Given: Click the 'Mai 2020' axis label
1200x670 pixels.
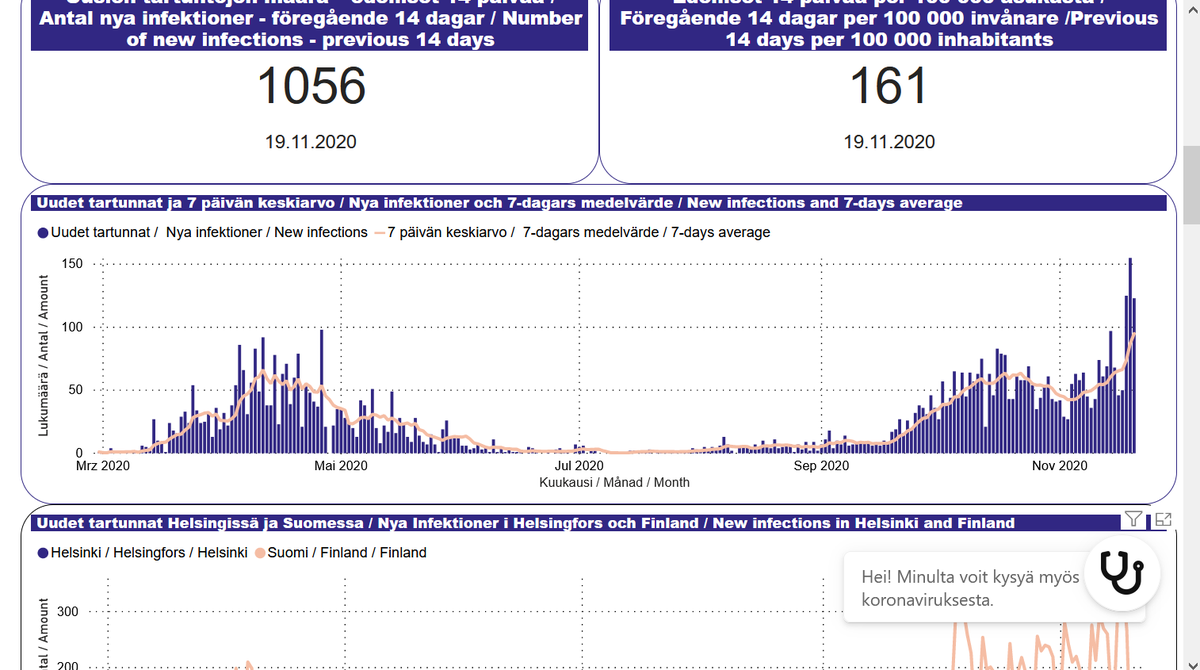Looking at the screenshot, I should 341,466.
